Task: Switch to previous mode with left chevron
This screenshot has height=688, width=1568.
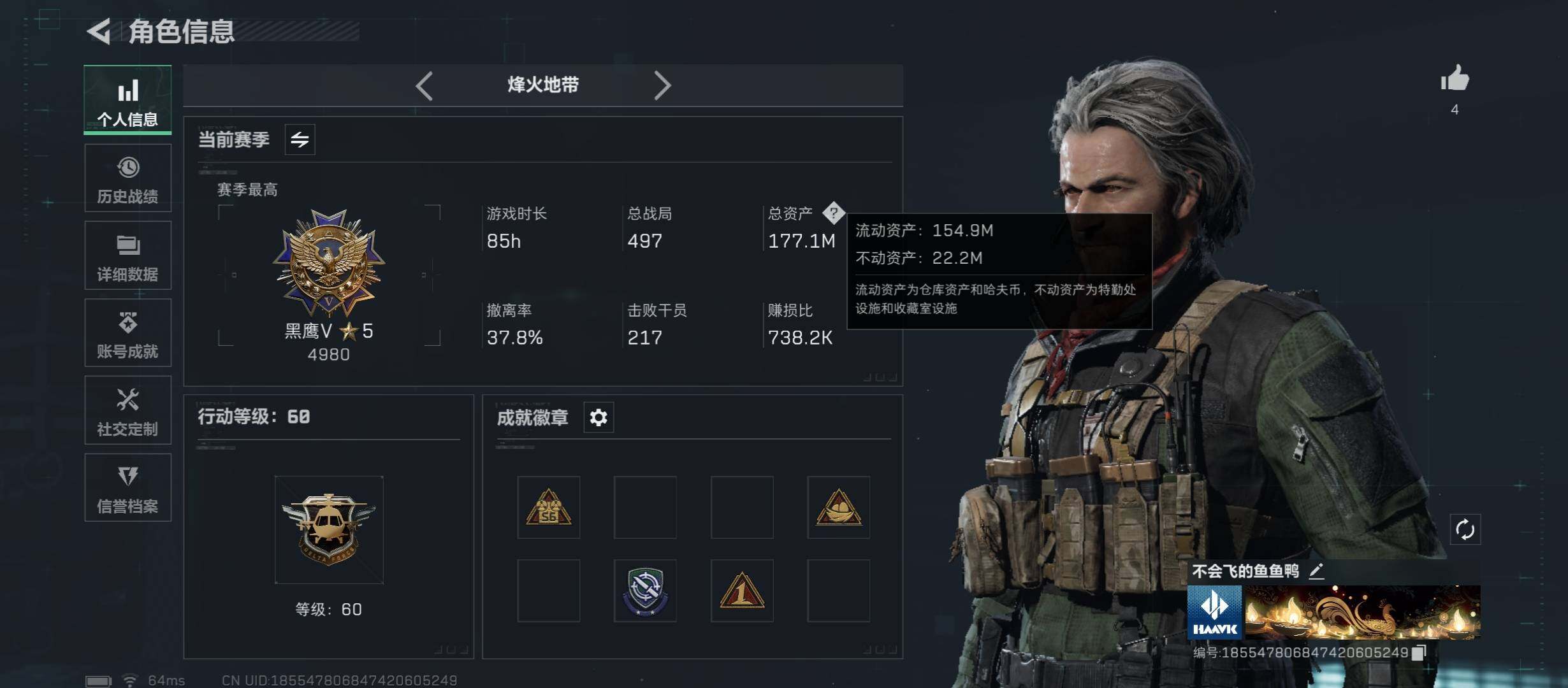Action: point(424,85)
